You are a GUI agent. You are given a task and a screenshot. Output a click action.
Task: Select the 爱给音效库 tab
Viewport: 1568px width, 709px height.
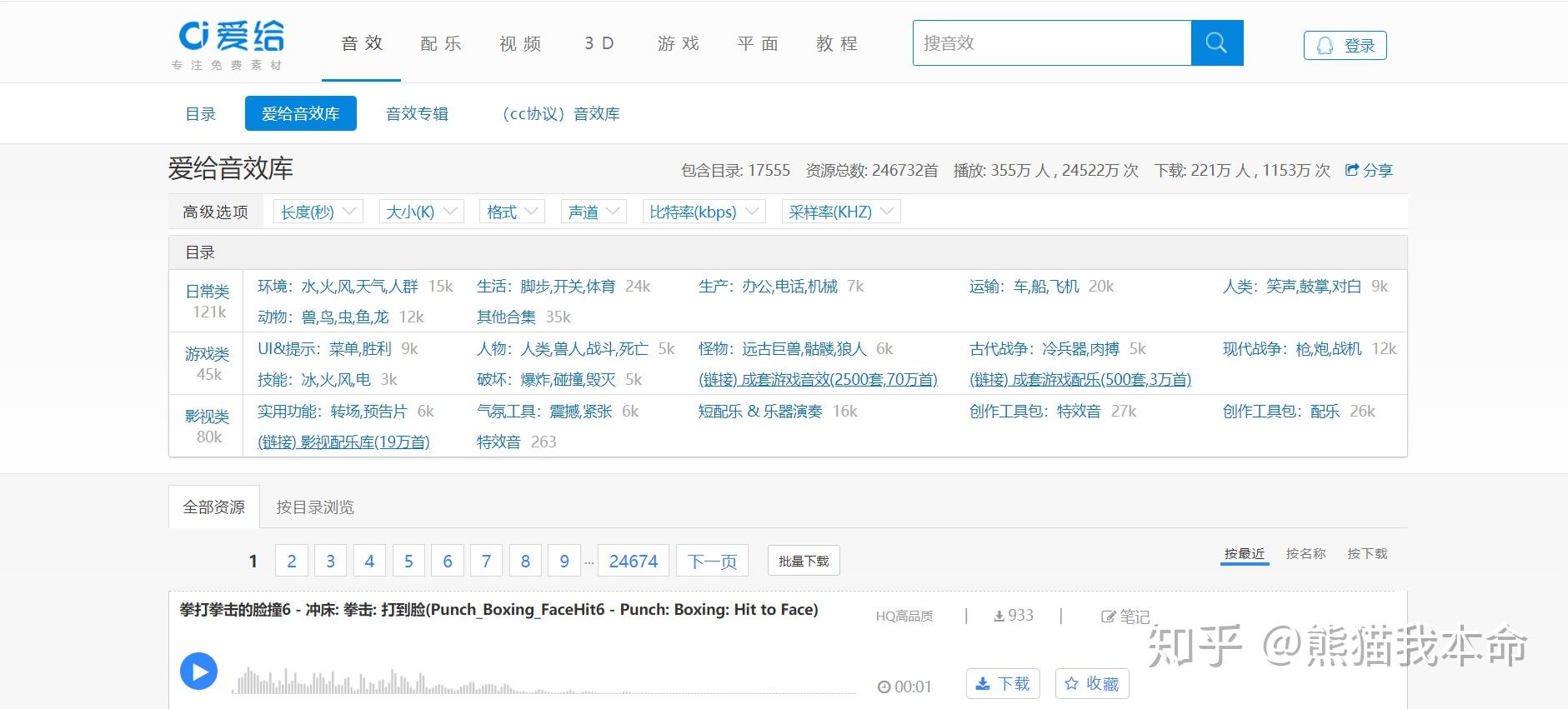click(301, 113)
